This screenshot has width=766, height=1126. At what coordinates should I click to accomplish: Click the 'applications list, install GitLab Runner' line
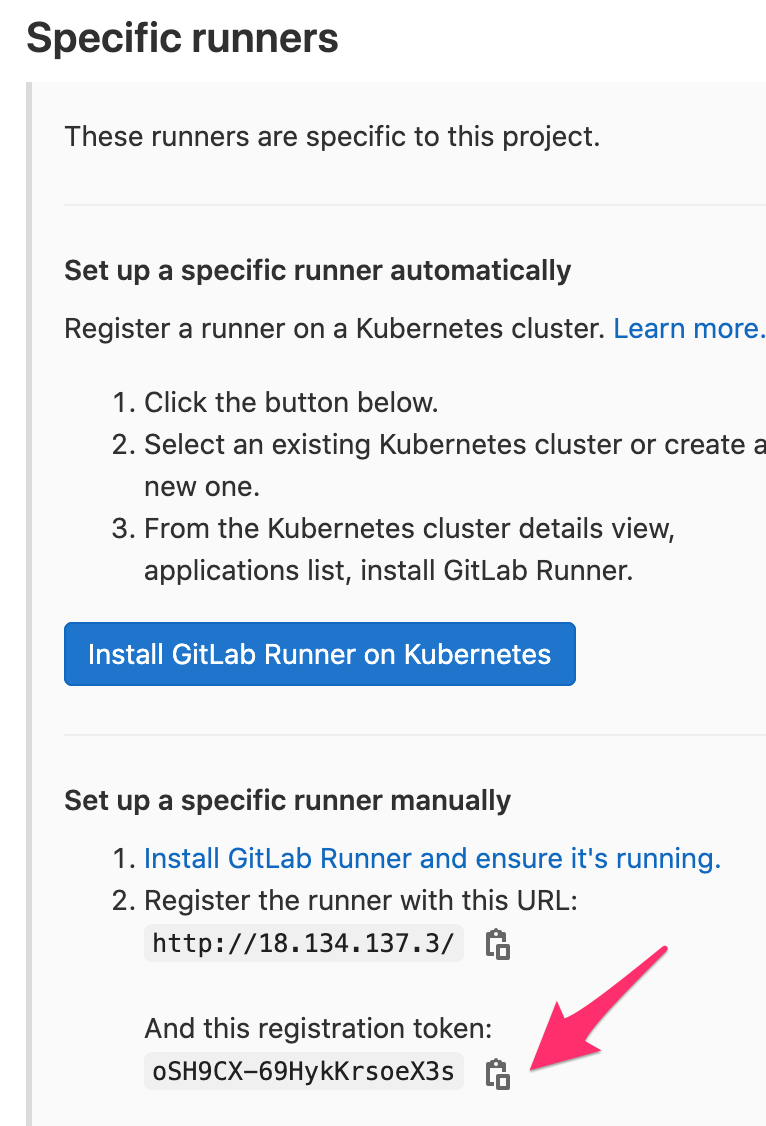[388, 571]
